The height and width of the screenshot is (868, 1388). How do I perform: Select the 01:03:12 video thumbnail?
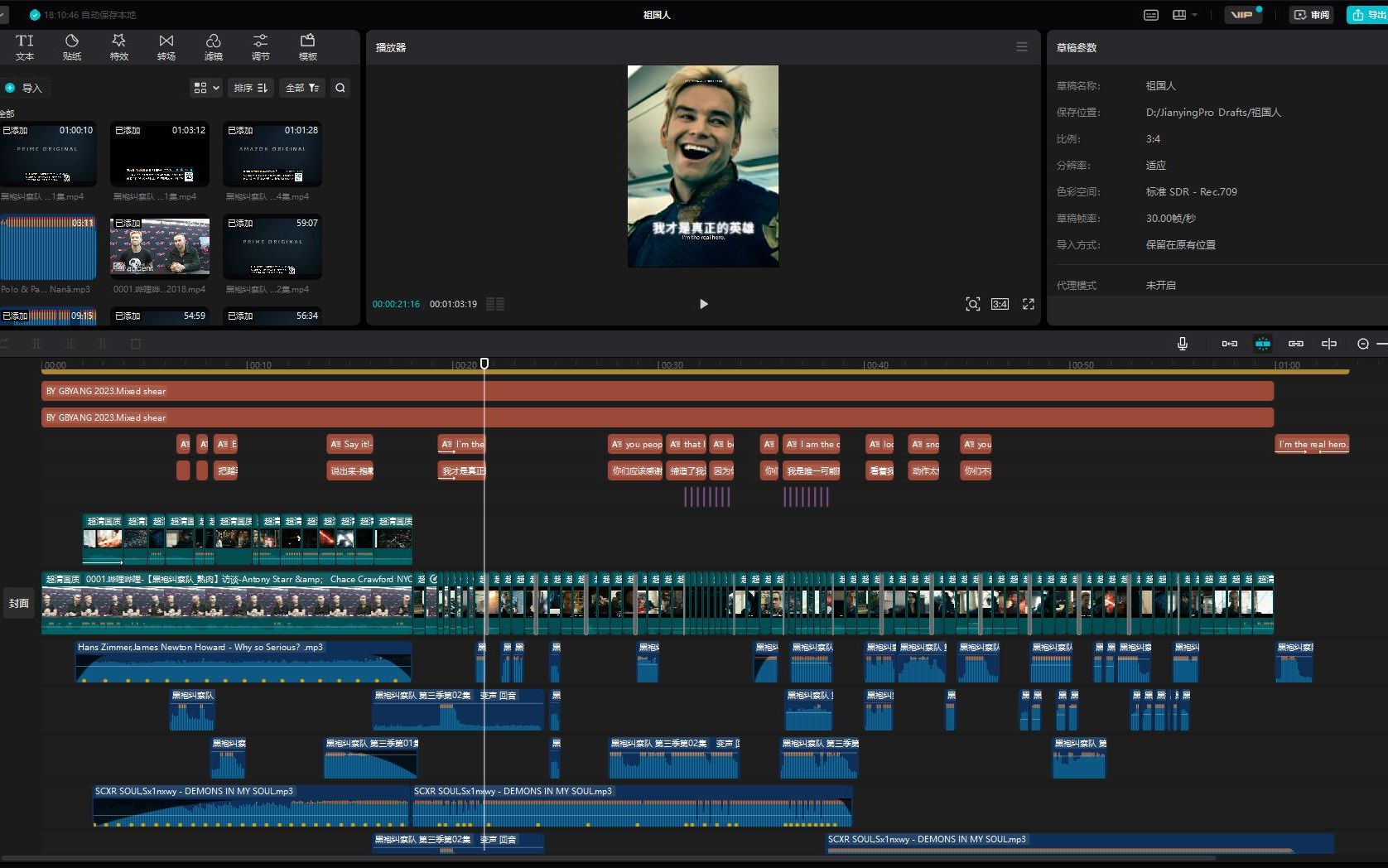[x=160, y=154]
